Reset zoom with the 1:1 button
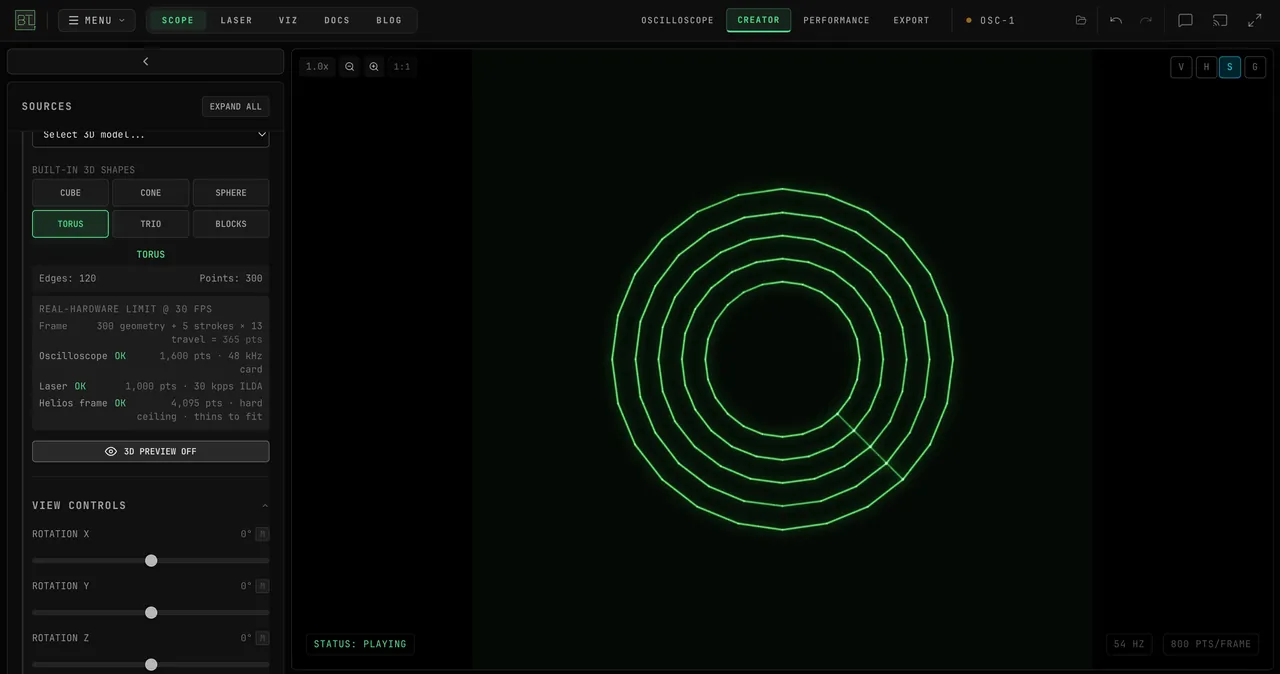 click(x=402, y=67)
